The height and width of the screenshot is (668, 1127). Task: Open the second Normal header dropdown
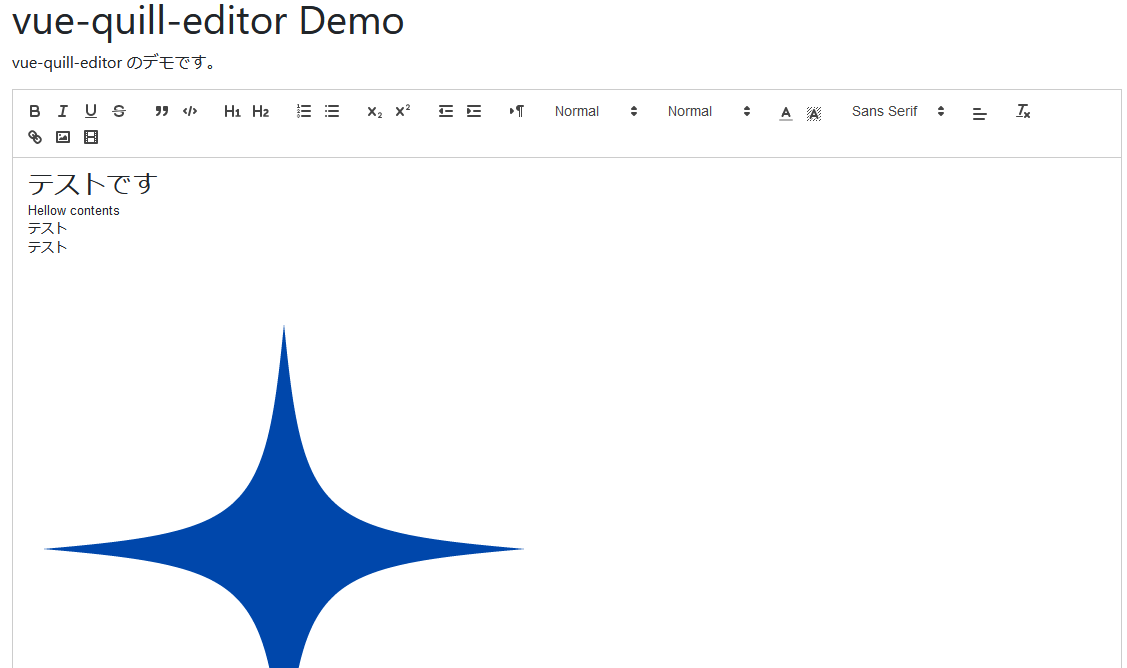(x=709, y=111)
